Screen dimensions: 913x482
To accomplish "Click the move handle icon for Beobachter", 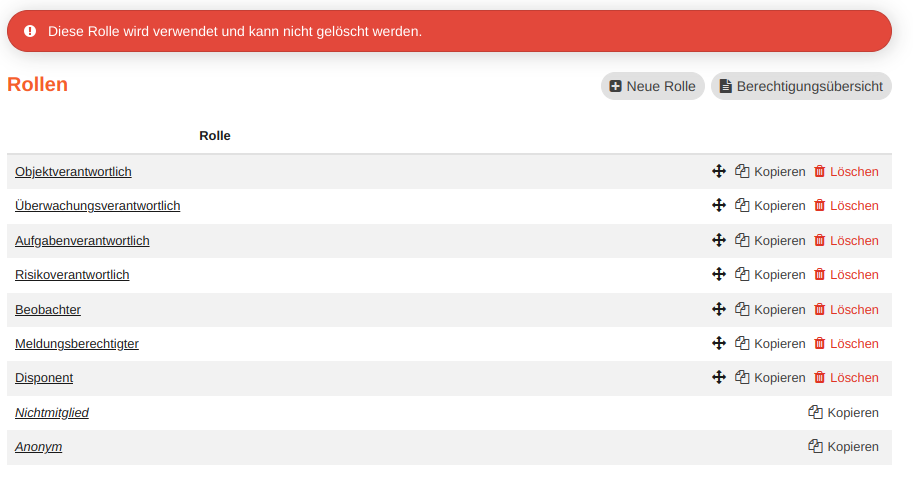I will pyautogui.click(x=718, y=309).
